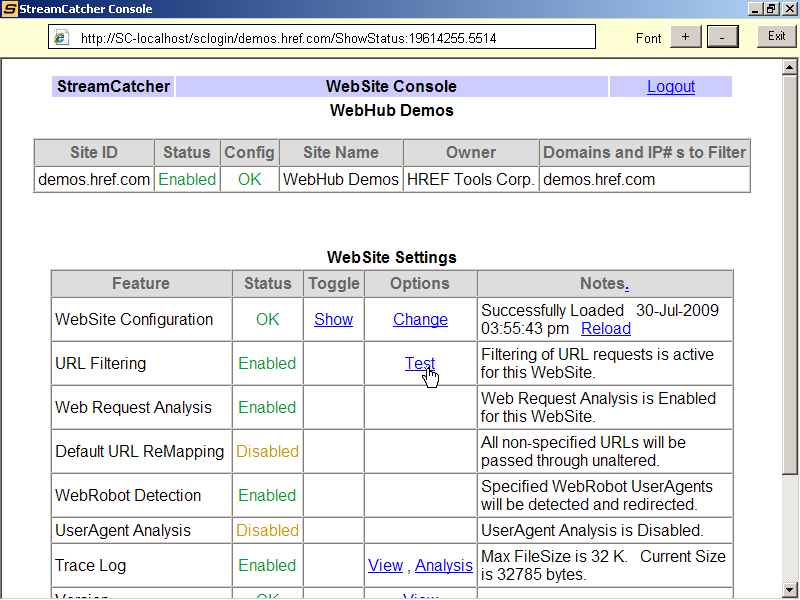This screenshot has height=600, width=800.
Task: Reload the website configuration
Action: pos(606,329)
